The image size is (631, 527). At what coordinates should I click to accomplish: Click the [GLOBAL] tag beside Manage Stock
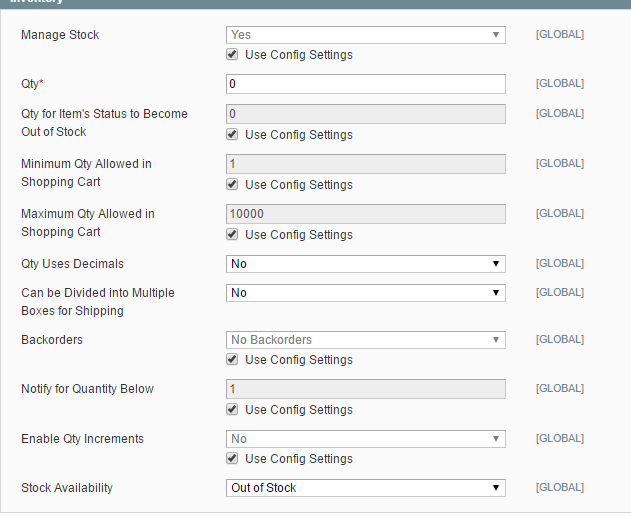pyautogui.click(x=560, y=35)
